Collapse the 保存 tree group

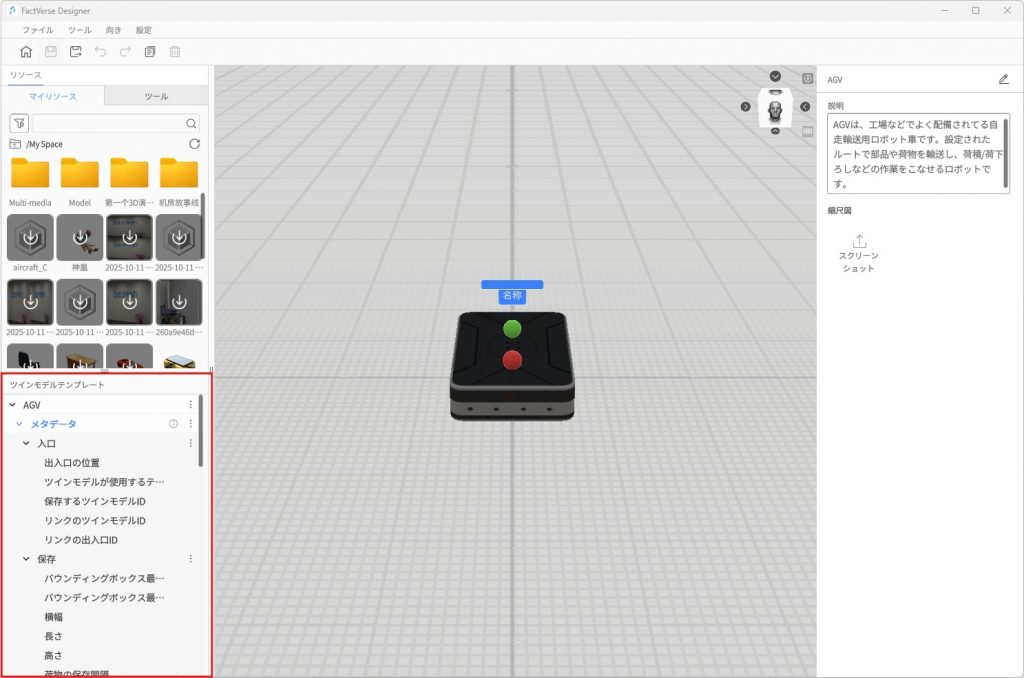tap(27, 559)
